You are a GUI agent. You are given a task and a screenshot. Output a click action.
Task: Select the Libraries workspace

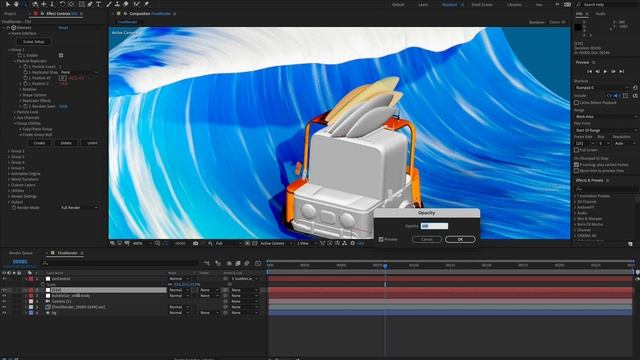[x=514, y=4]
